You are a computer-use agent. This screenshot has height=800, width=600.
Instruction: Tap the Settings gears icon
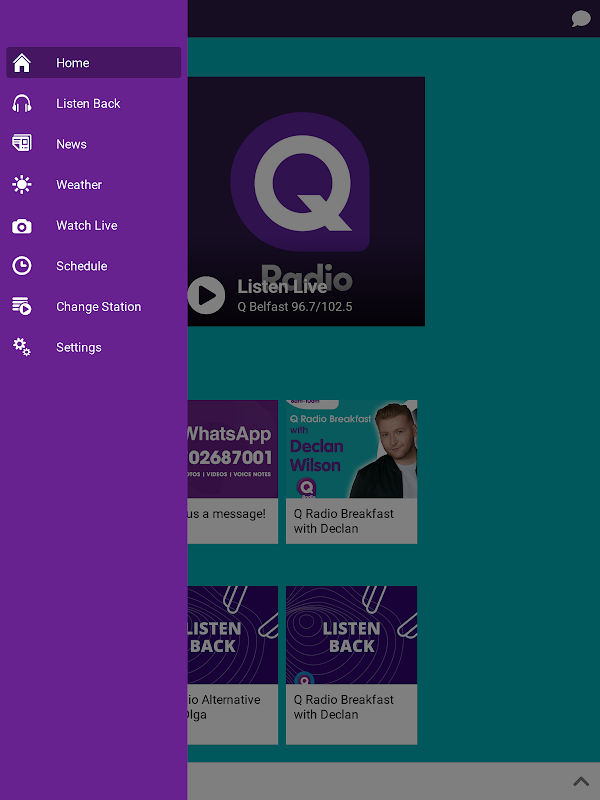pos(22,347)
